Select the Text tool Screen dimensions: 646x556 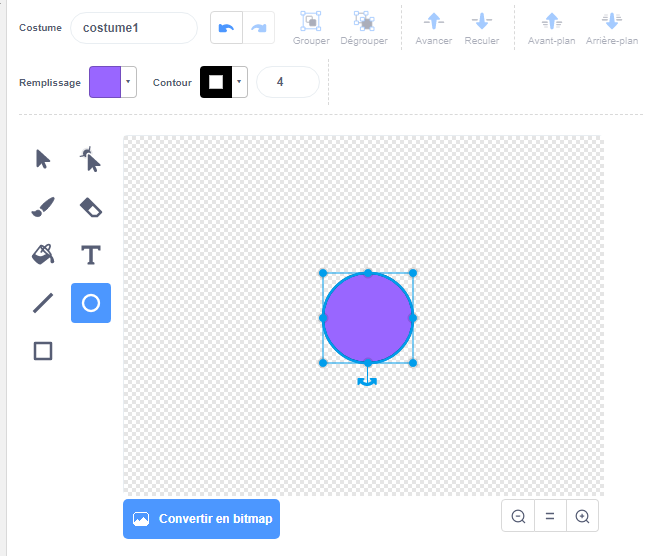click(x=91, y=255)
